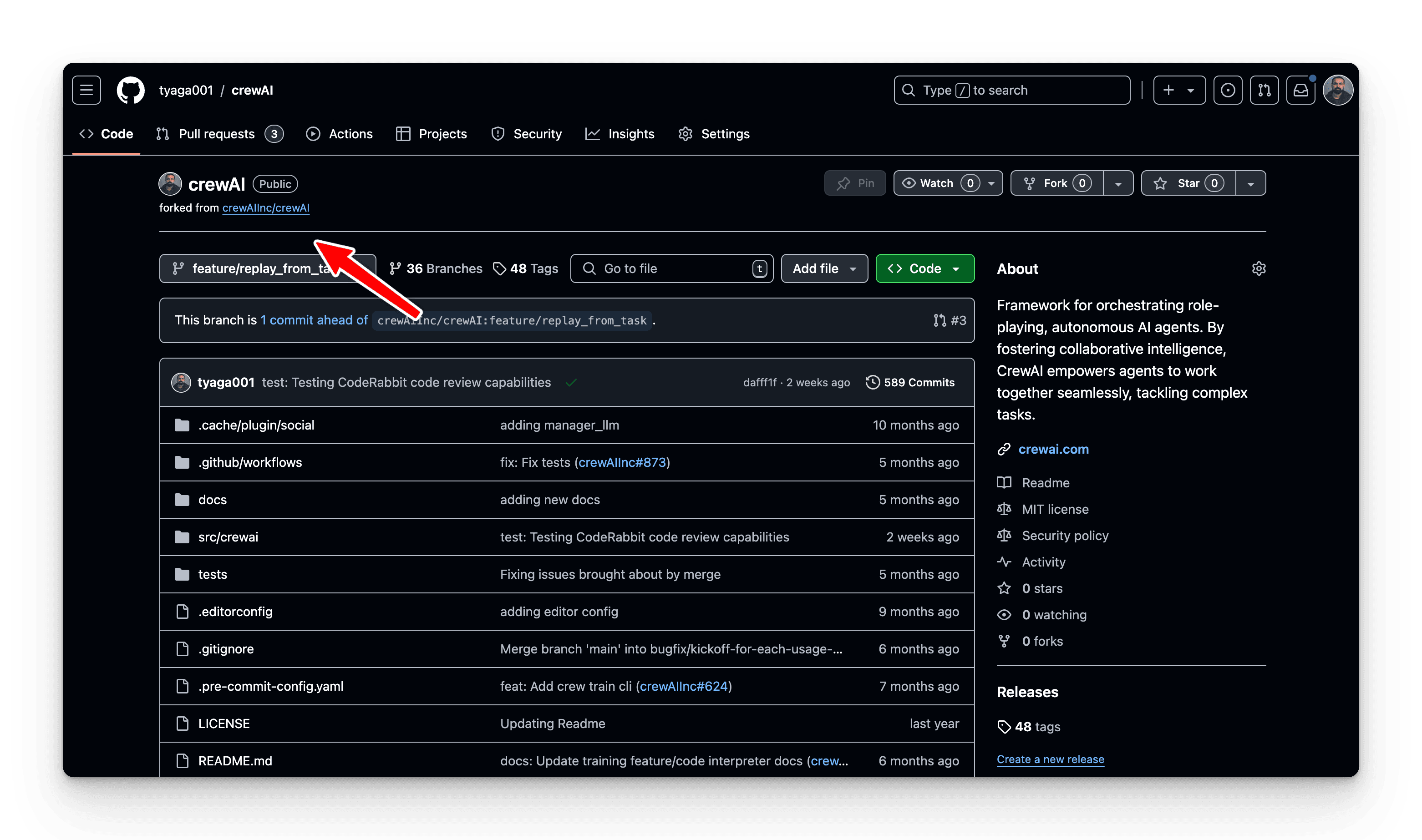
Task: Click the About section gear icon
Action: coord(1259,268)
